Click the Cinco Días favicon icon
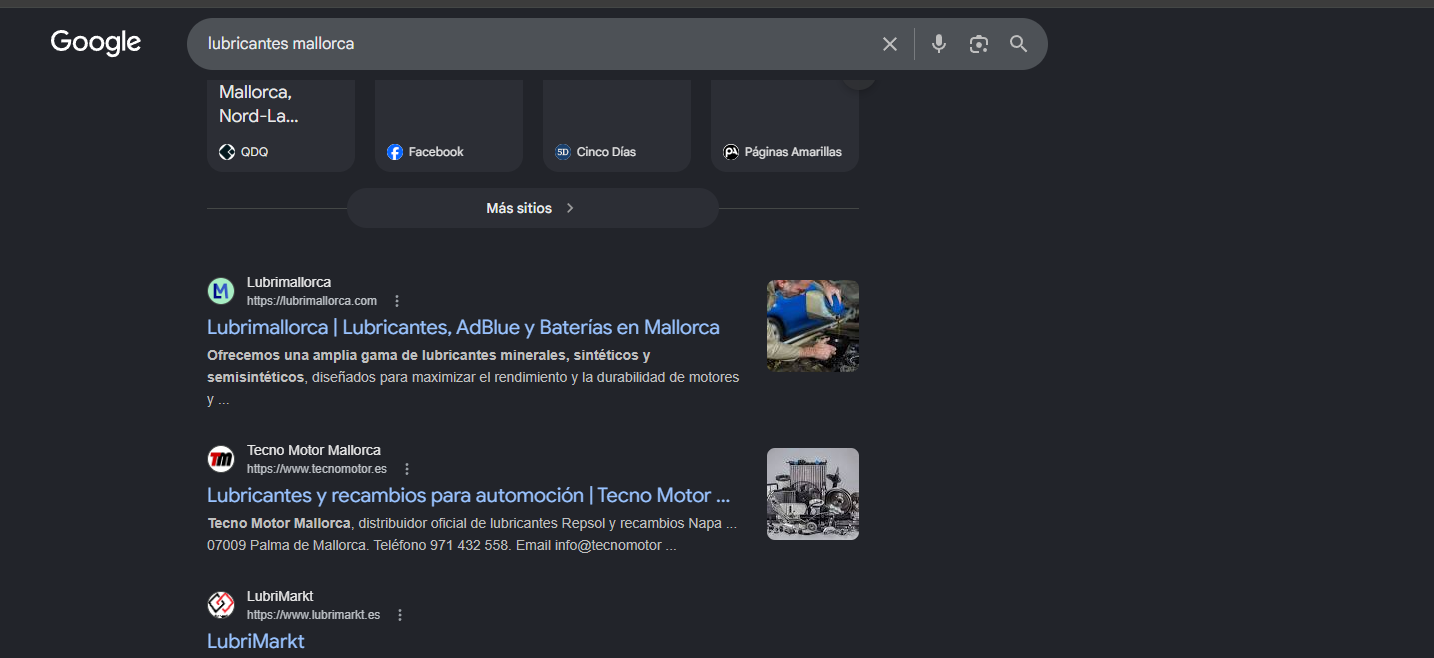The width and height of the screenshot is (1434, 658). click(x=563, y=152)
